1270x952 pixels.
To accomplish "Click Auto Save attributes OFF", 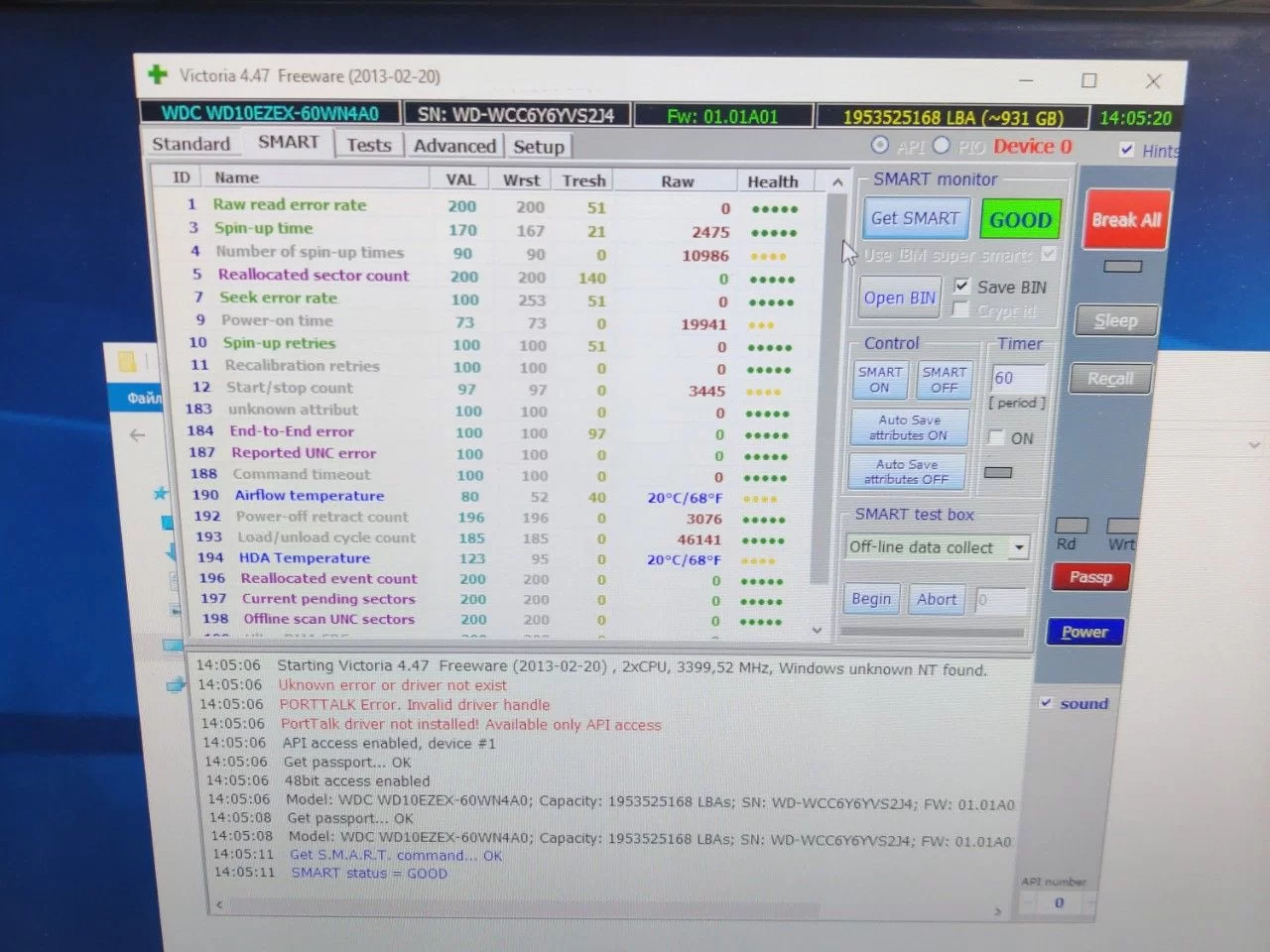I will pos(907,471).
